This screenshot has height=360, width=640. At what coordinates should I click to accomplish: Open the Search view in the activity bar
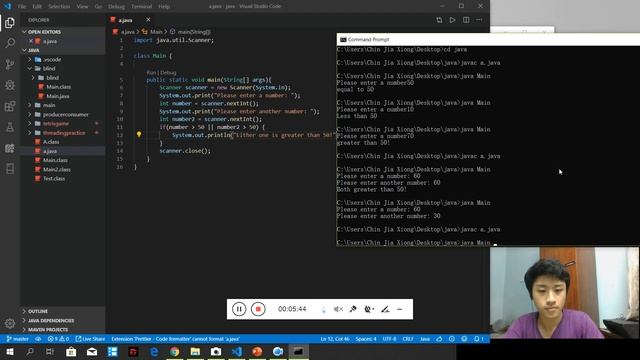pos(10,43)
